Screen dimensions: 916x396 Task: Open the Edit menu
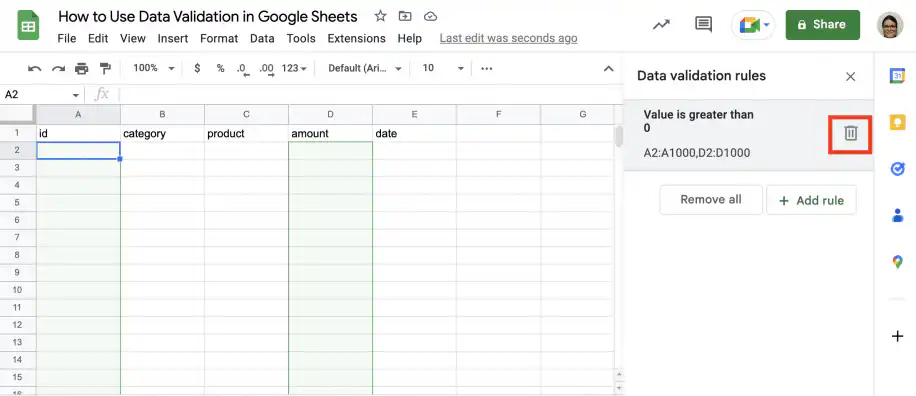tap(98, 39)
